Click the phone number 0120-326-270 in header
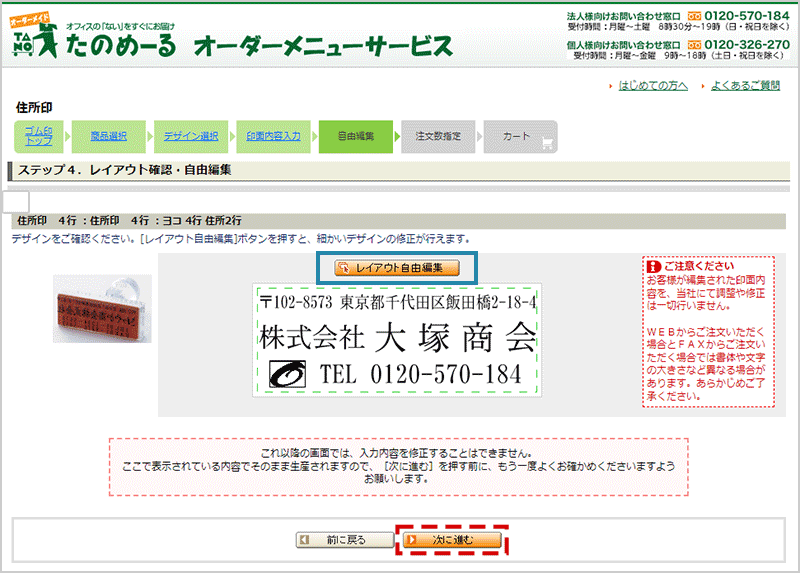 (746, 44)
